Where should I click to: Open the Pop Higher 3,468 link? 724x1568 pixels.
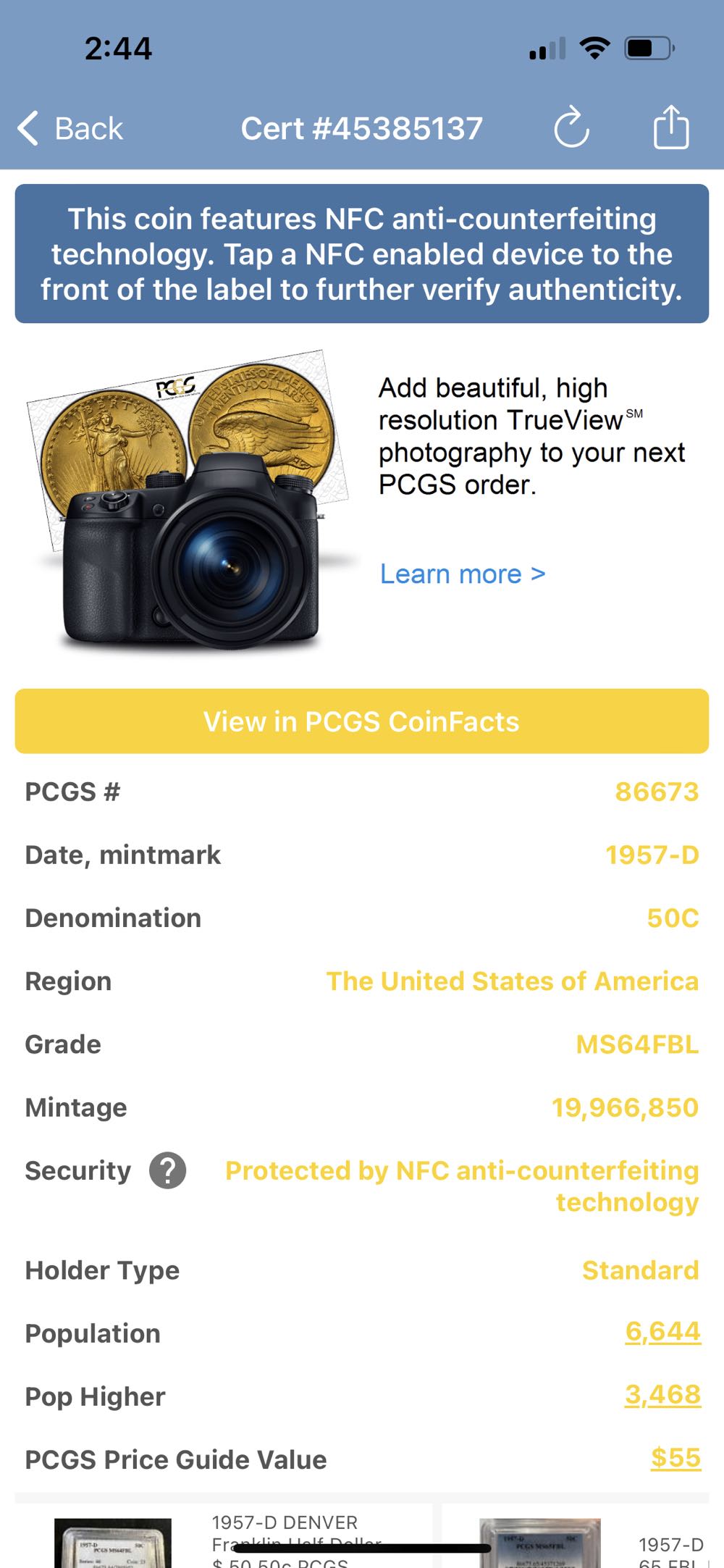[662, 1394]
